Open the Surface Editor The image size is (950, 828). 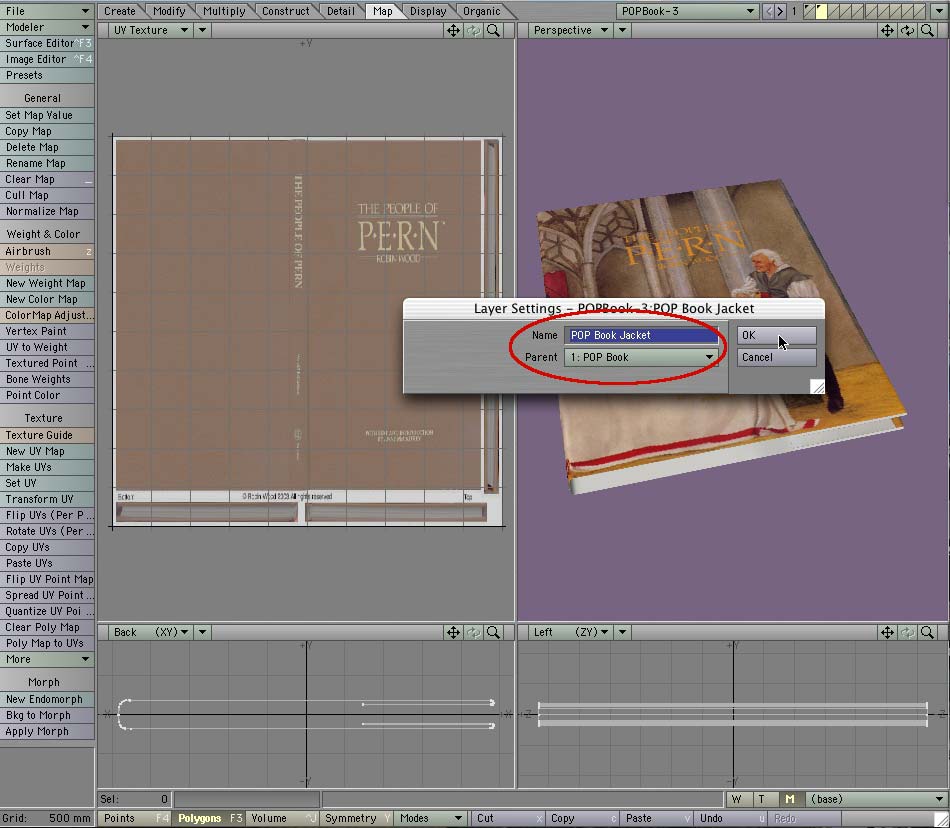coord(47,43)
